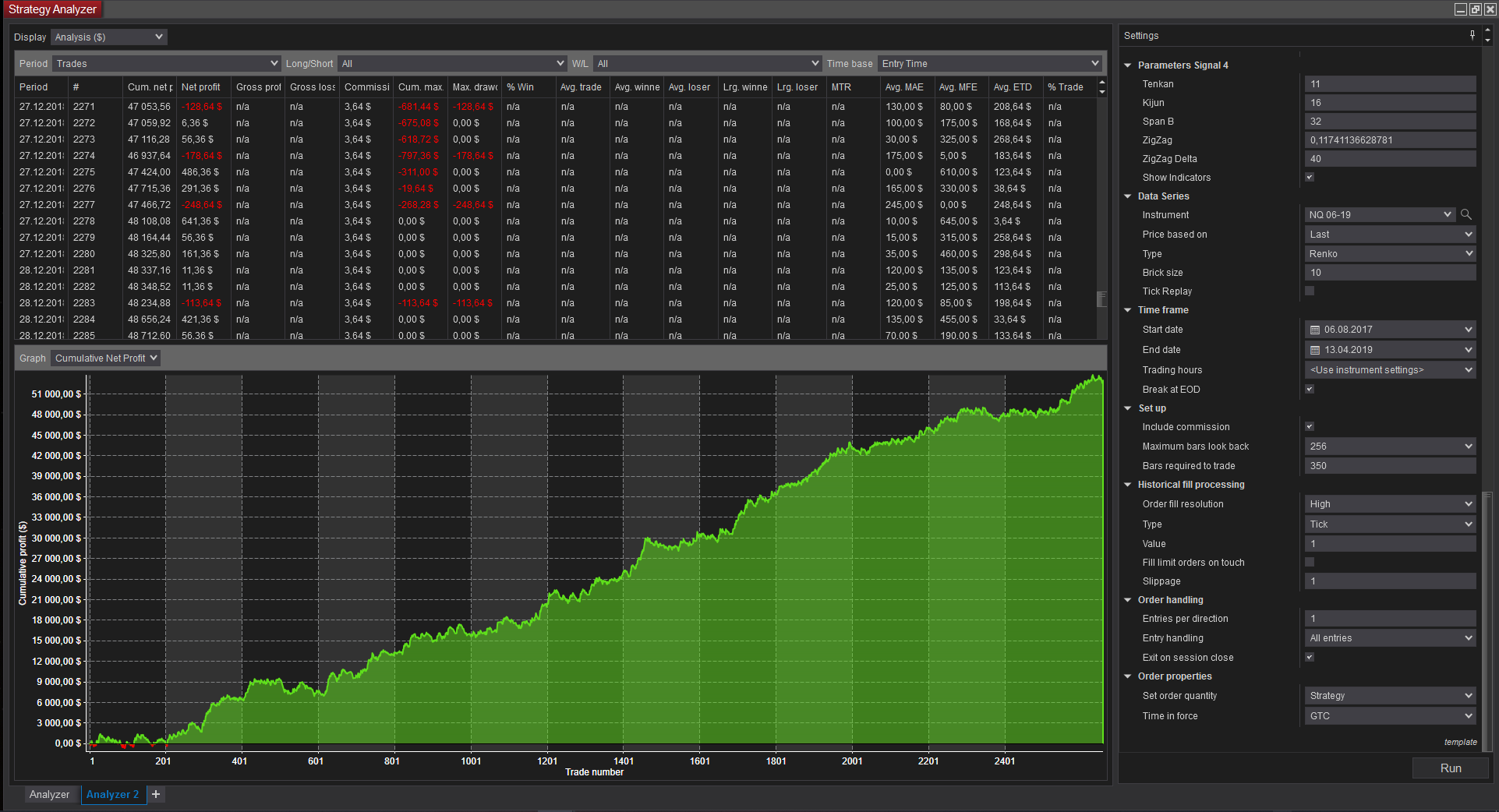Viewport: 1499px width, 812px height.
Task: Open the Period Trades dropdown
Action: [167, 63]
